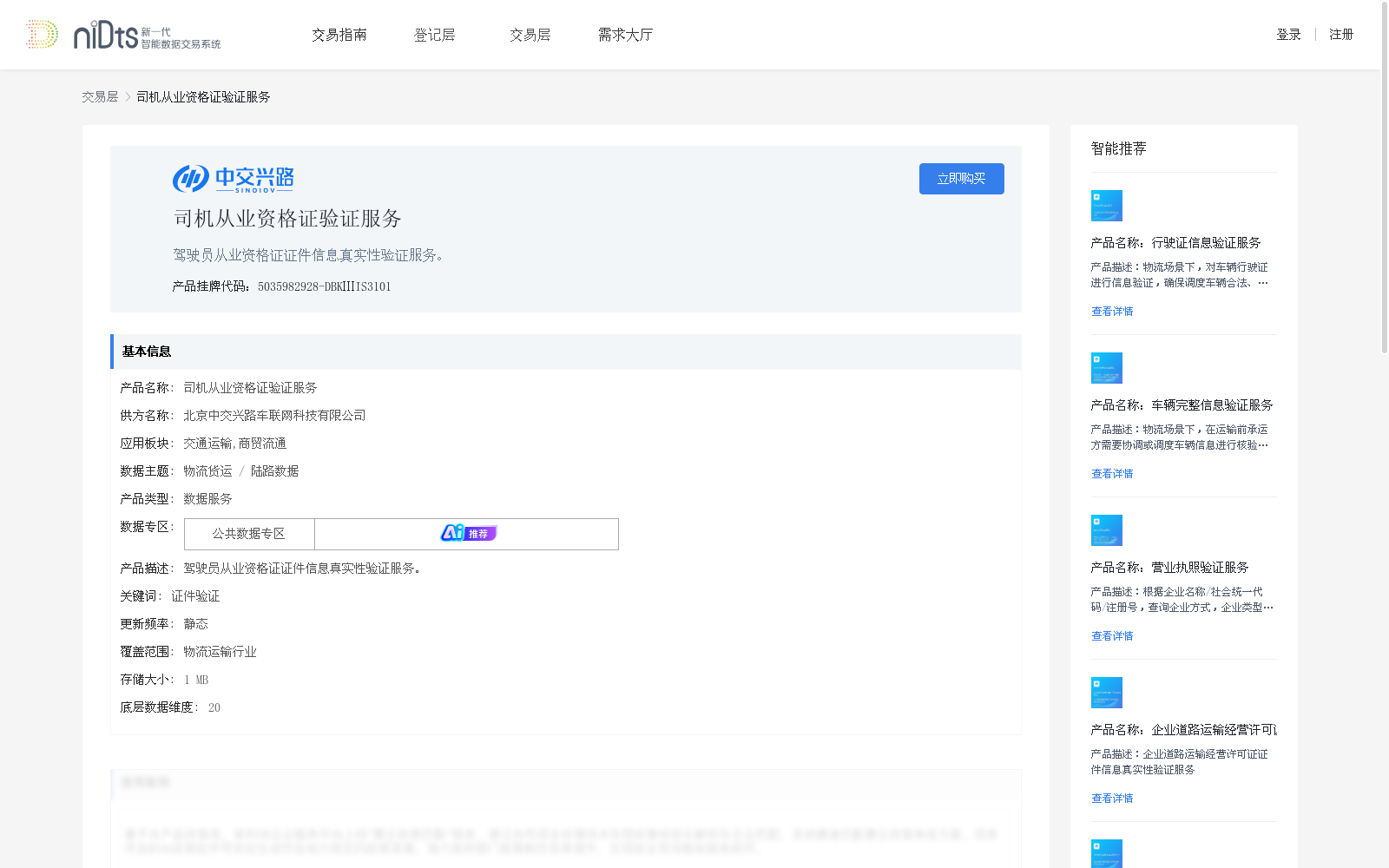Click the niDts system logo
Viewport: 1389px width, 868px height.
(x=147, y=36)
